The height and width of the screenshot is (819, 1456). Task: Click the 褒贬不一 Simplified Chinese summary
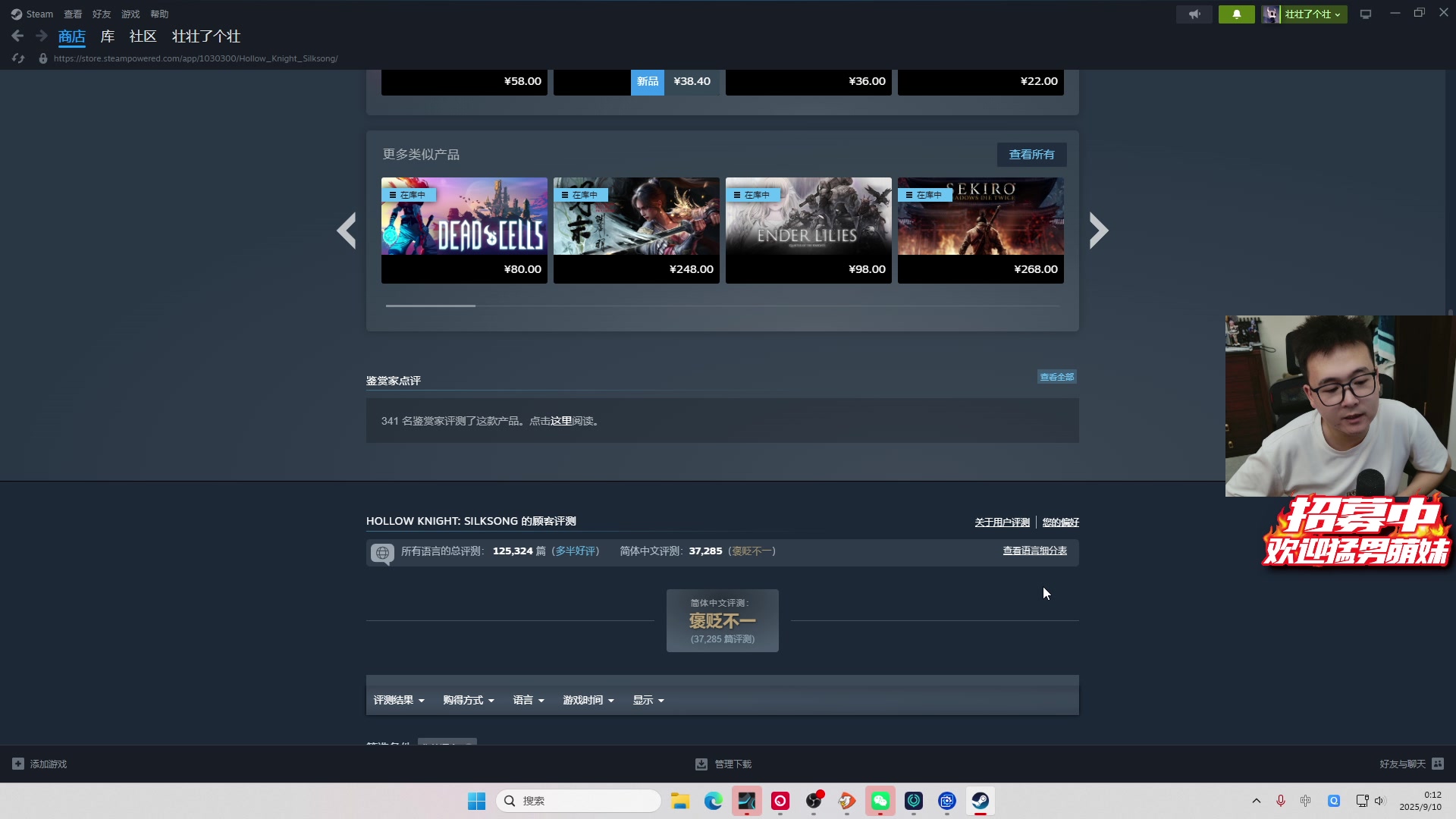click(752, 551)
